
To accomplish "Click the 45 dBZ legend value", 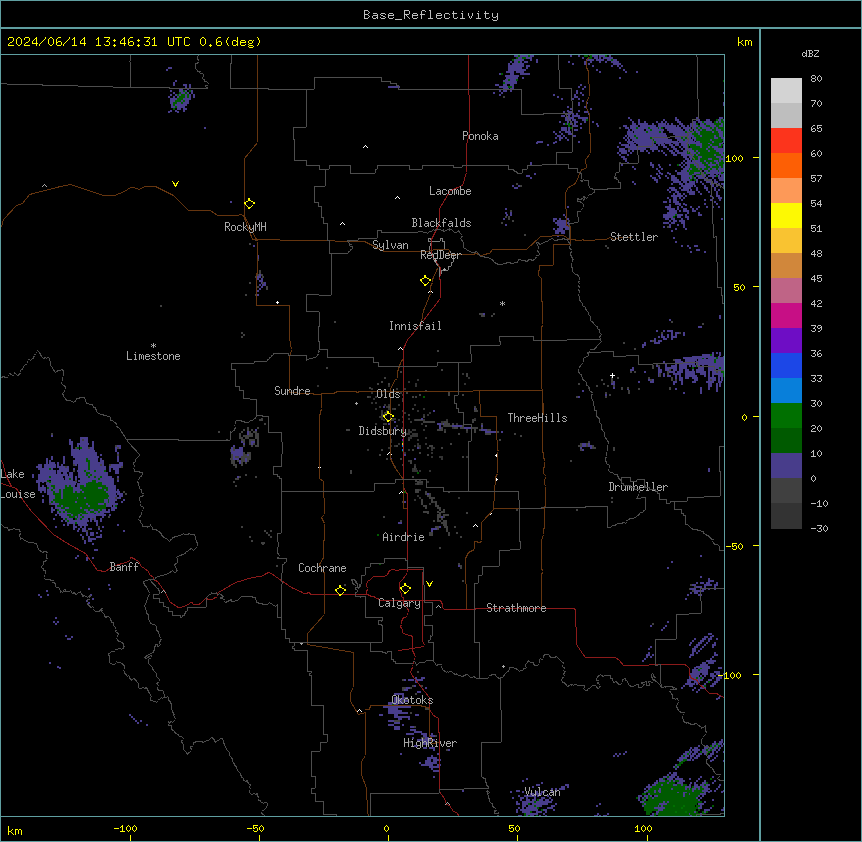I will click(x=816, y=279).
